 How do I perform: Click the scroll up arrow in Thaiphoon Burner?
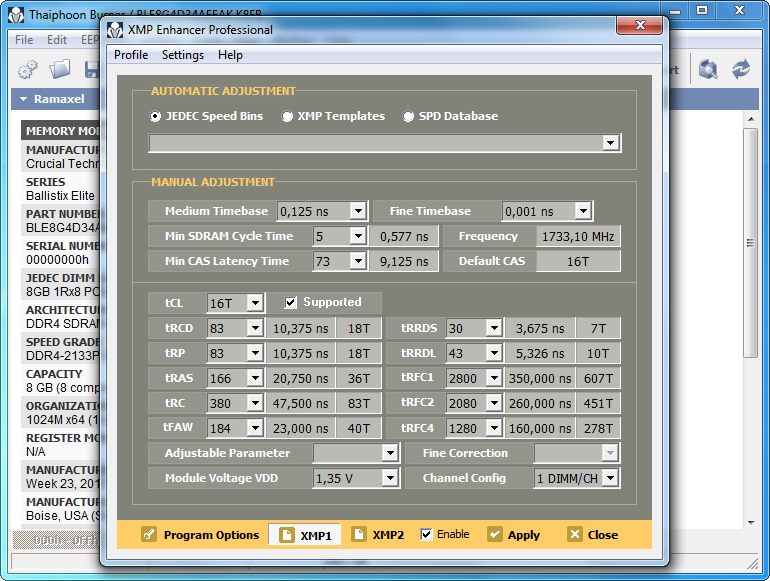click(751, 119)
